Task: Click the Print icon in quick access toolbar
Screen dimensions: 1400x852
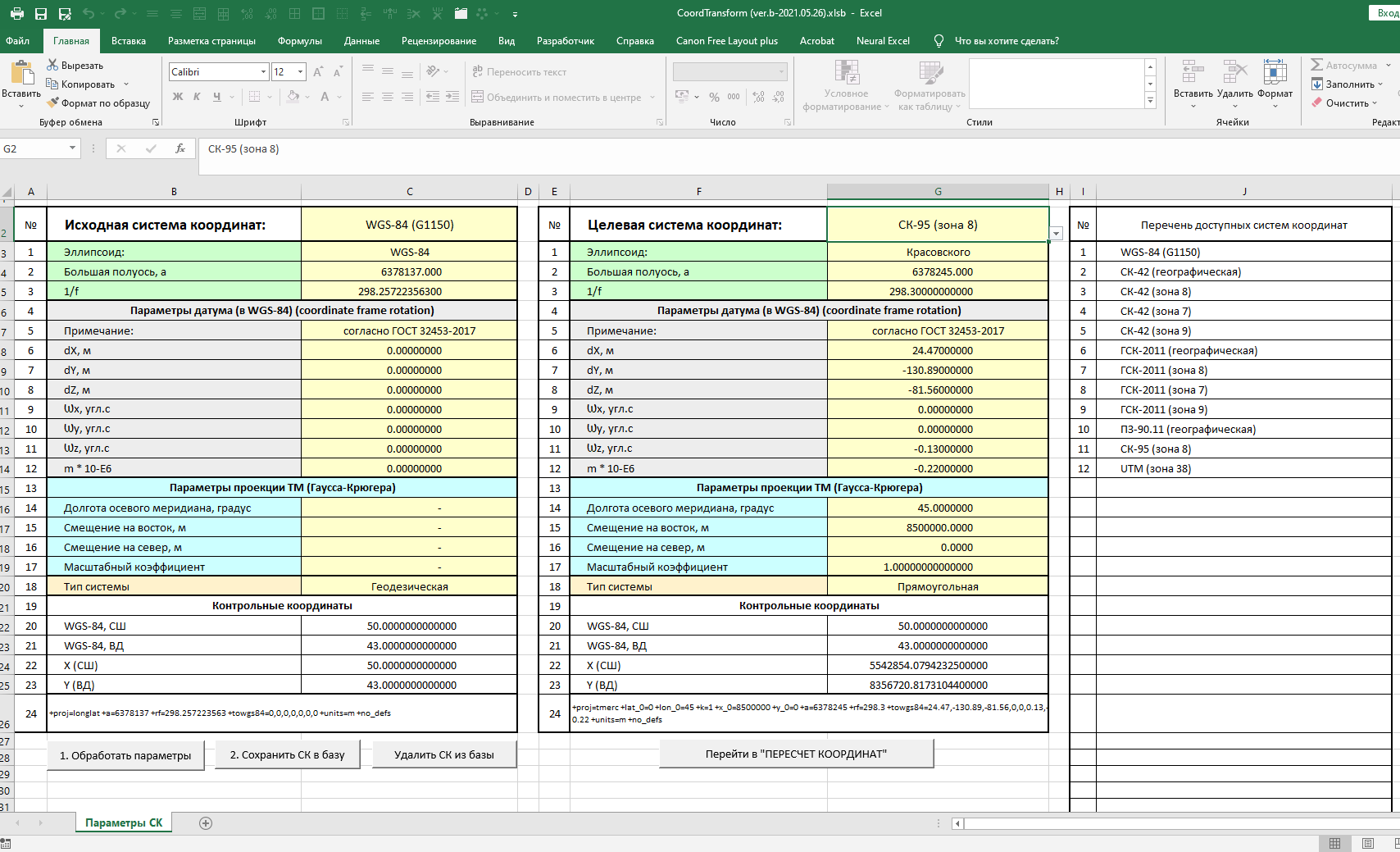Action: coord(16,13)
